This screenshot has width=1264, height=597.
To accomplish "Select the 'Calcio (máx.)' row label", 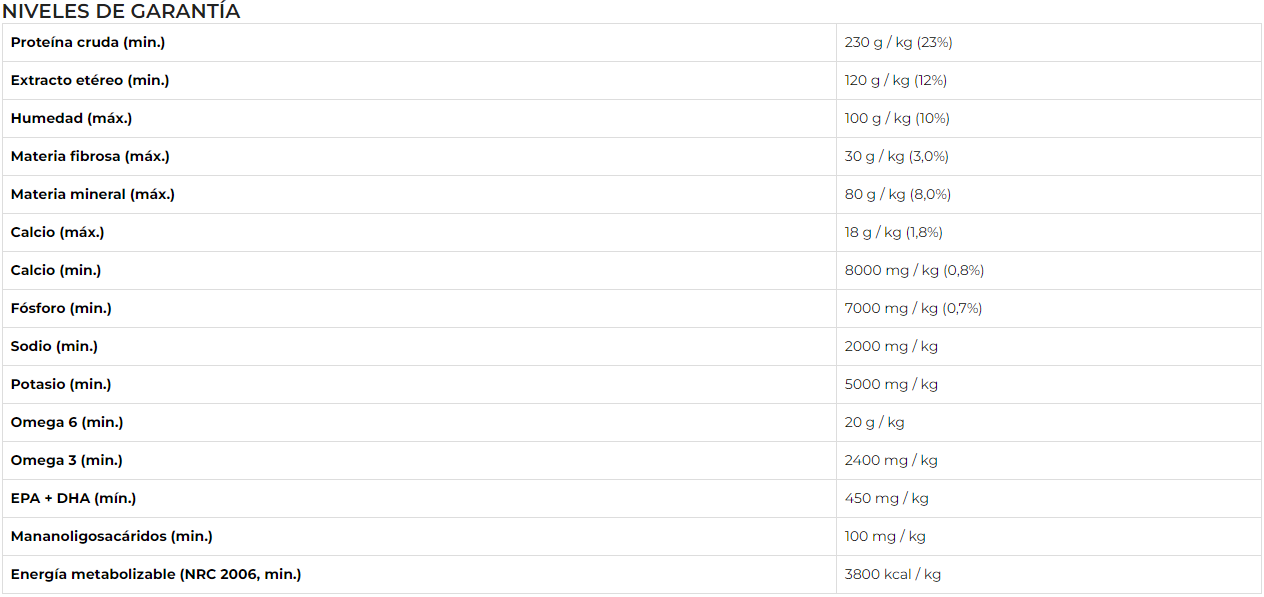I will click(58, 232).
